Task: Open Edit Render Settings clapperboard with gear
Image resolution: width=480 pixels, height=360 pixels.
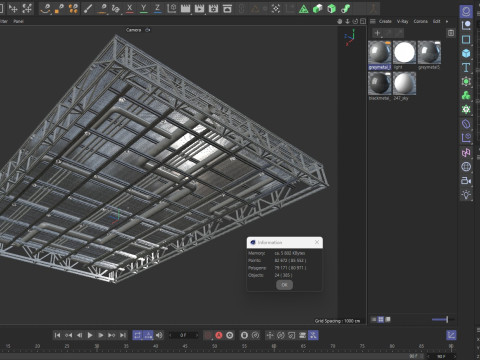Action: point(213,8)
